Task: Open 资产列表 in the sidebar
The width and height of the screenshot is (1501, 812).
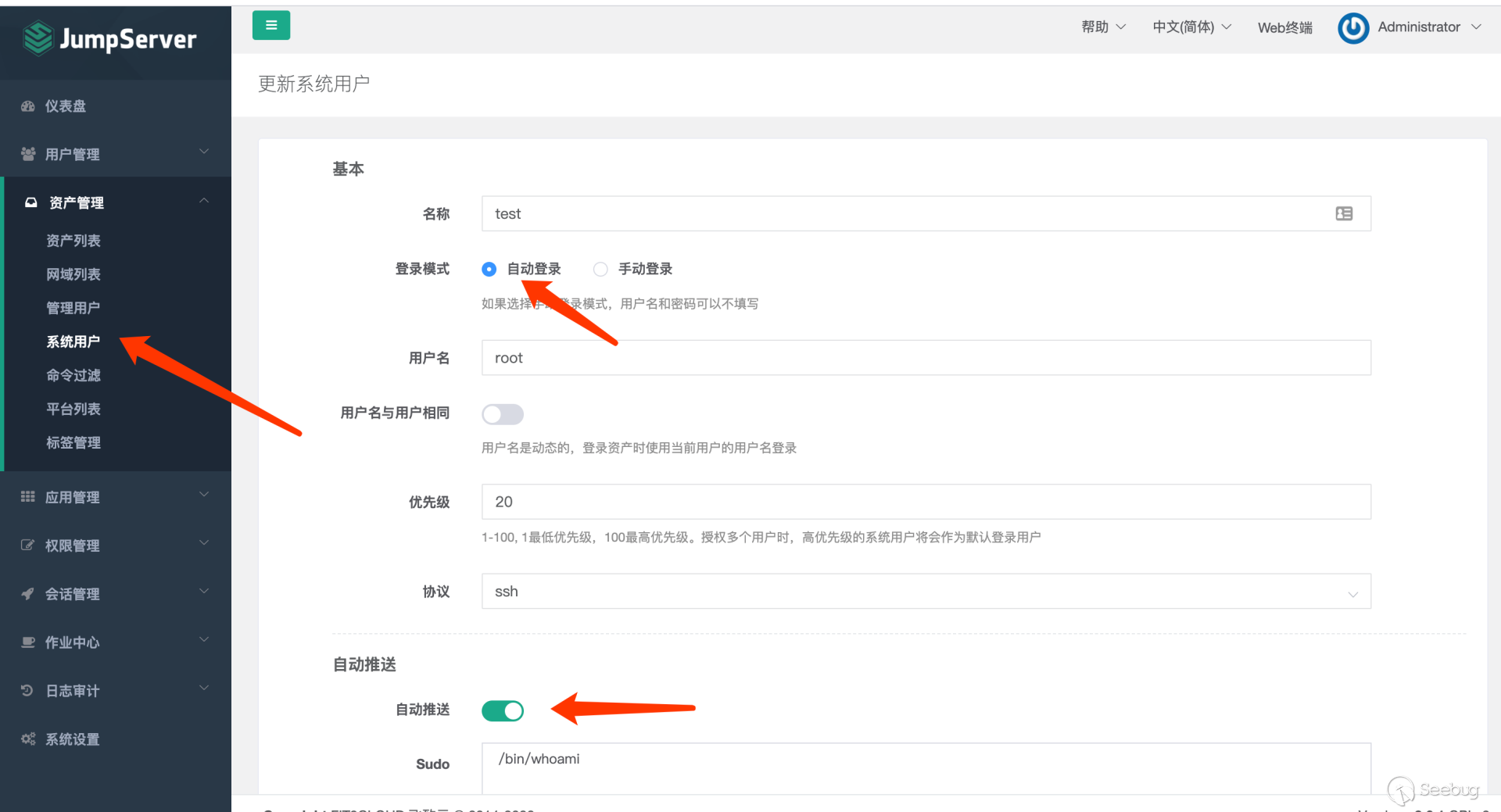Action: click(73, 241)
